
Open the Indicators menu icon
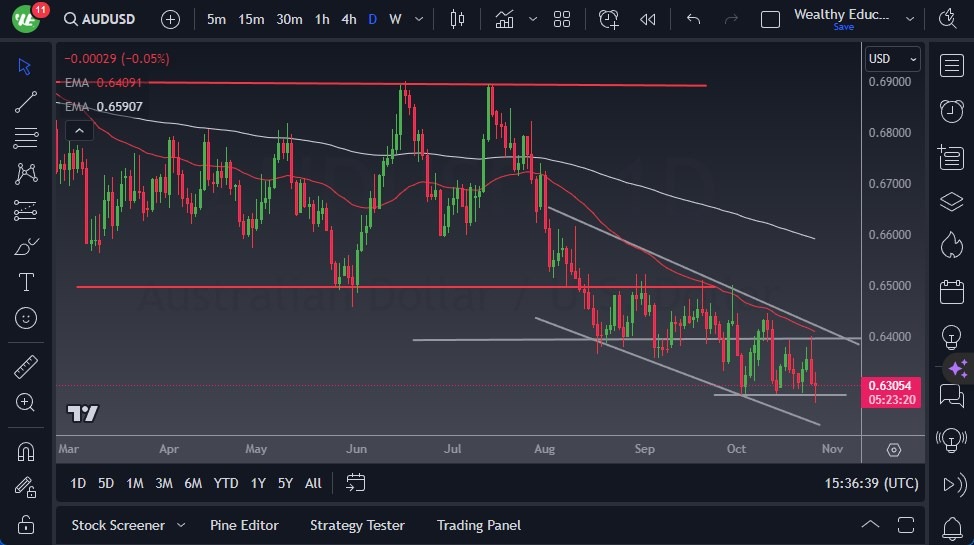[504, 19]
